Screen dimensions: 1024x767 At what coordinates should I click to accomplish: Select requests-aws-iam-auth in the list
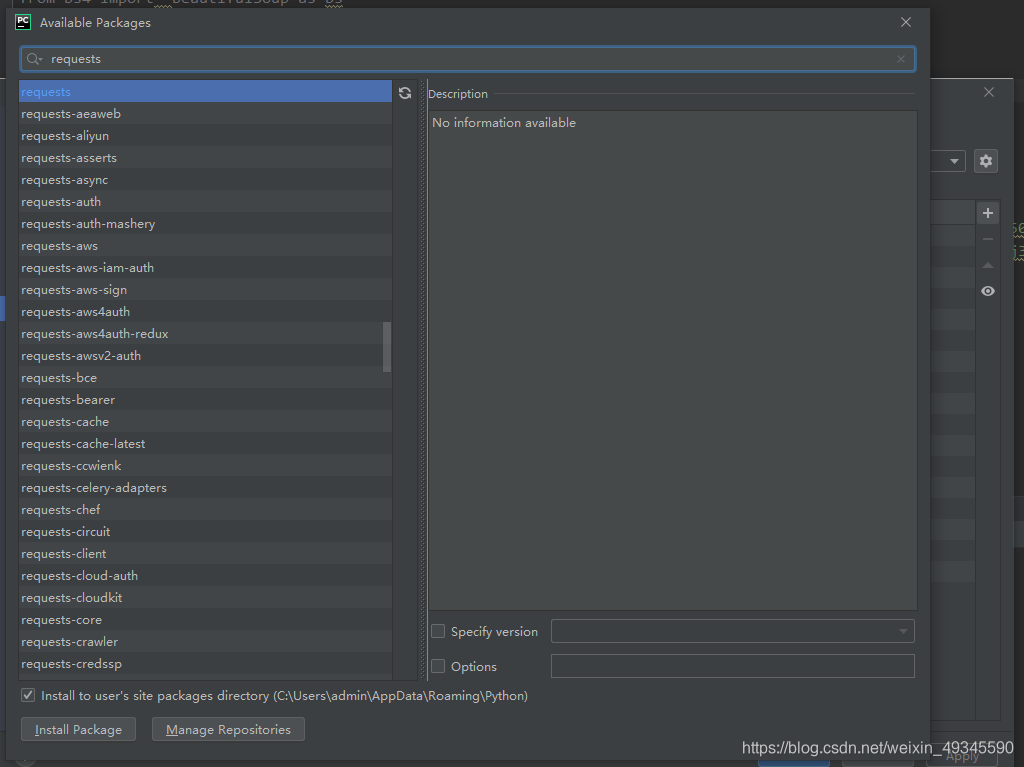pos(205,268)
